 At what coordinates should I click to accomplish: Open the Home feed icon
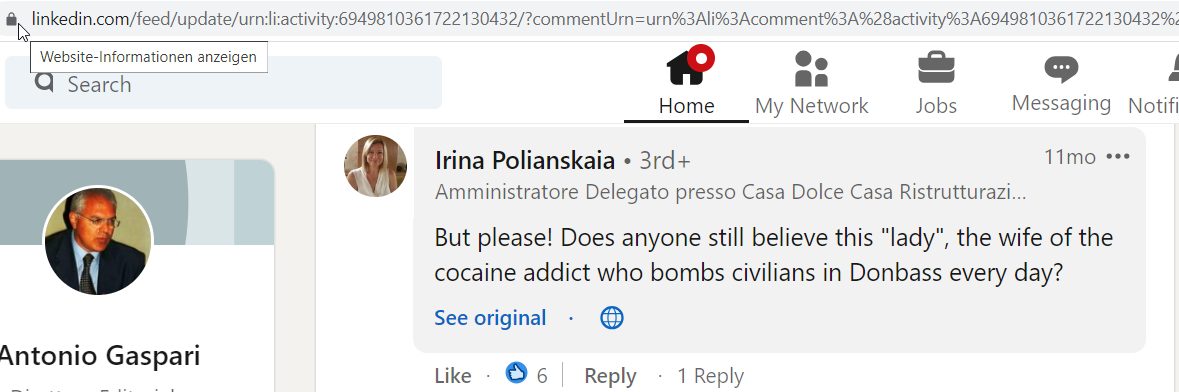[x=686, y=67]
